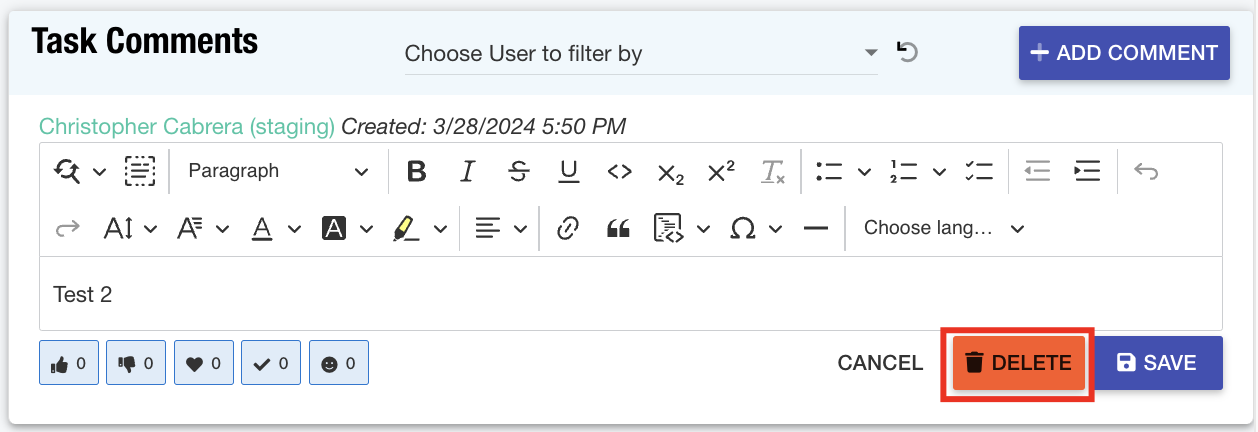Image resolution: width=1258 pixels, height=432 pixels.
Task: Click into the comment text area
Action: [630, 294]
